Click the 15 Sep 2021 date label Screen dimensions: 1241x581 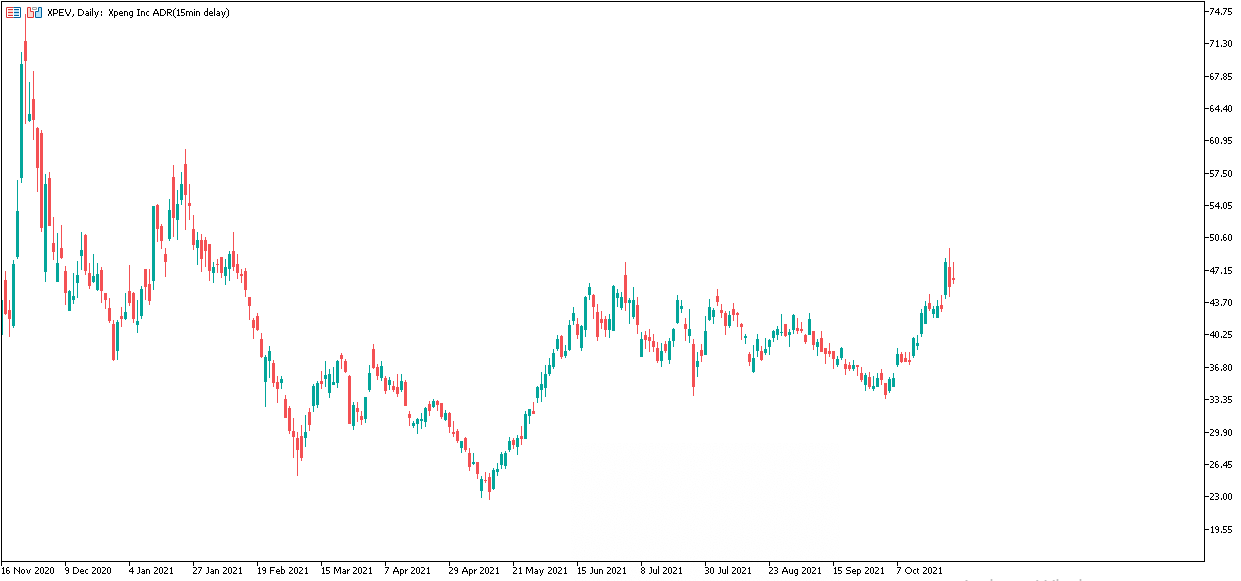(x=859, y=571)
